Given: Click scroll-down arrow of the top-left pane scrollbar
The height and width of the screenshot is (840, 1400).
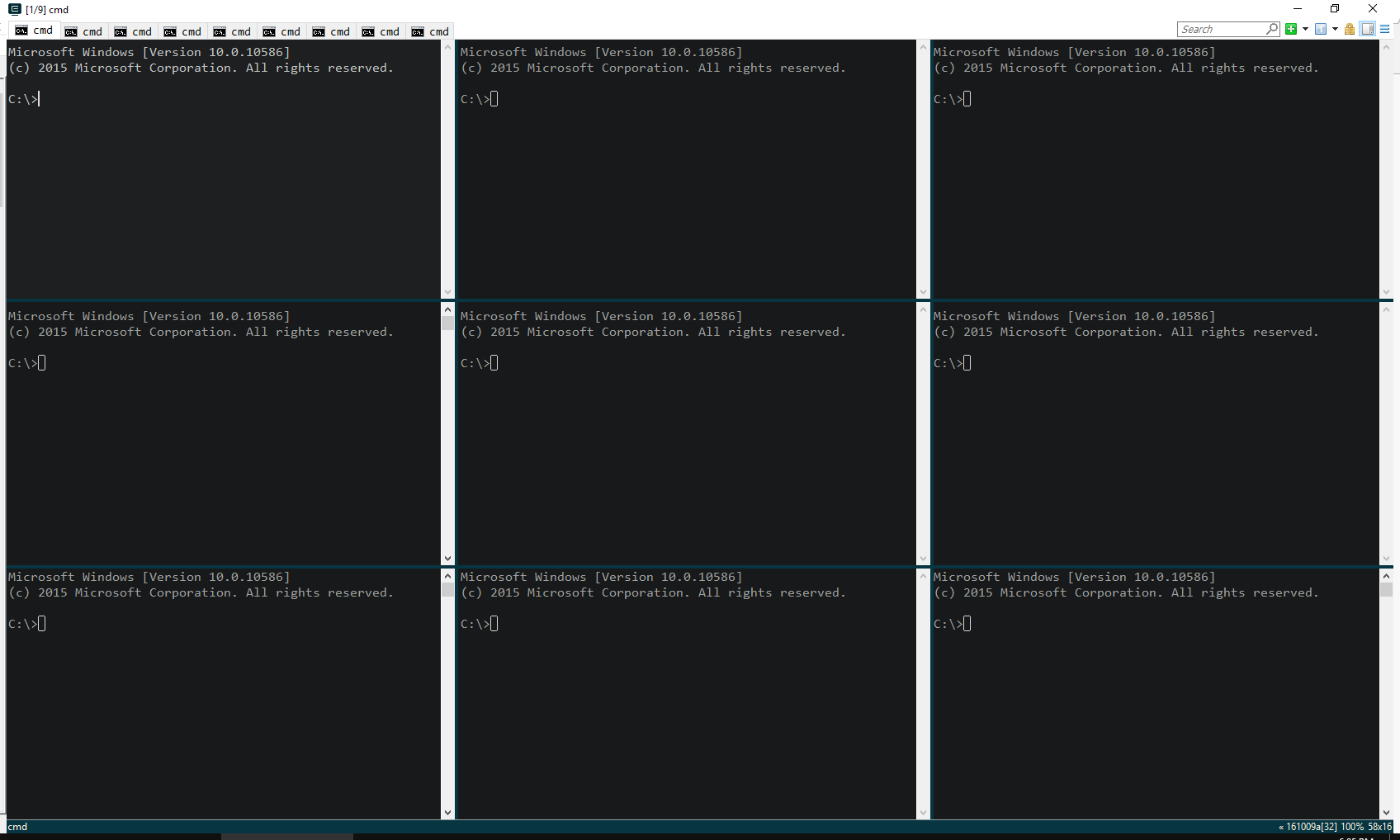Looking at the screenshot, I should pyautogui.click(x=447, y=292).
